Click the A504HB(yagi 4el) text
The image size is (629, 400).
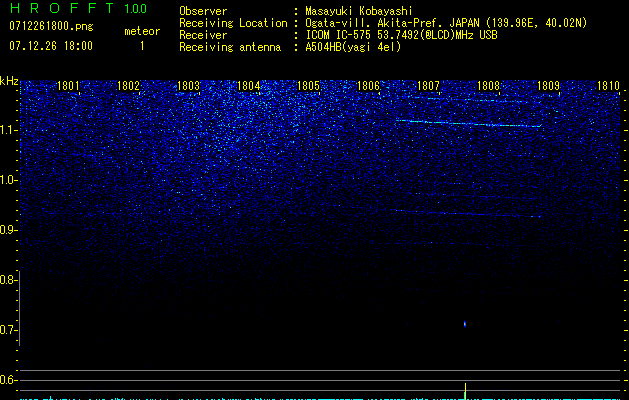353,47
